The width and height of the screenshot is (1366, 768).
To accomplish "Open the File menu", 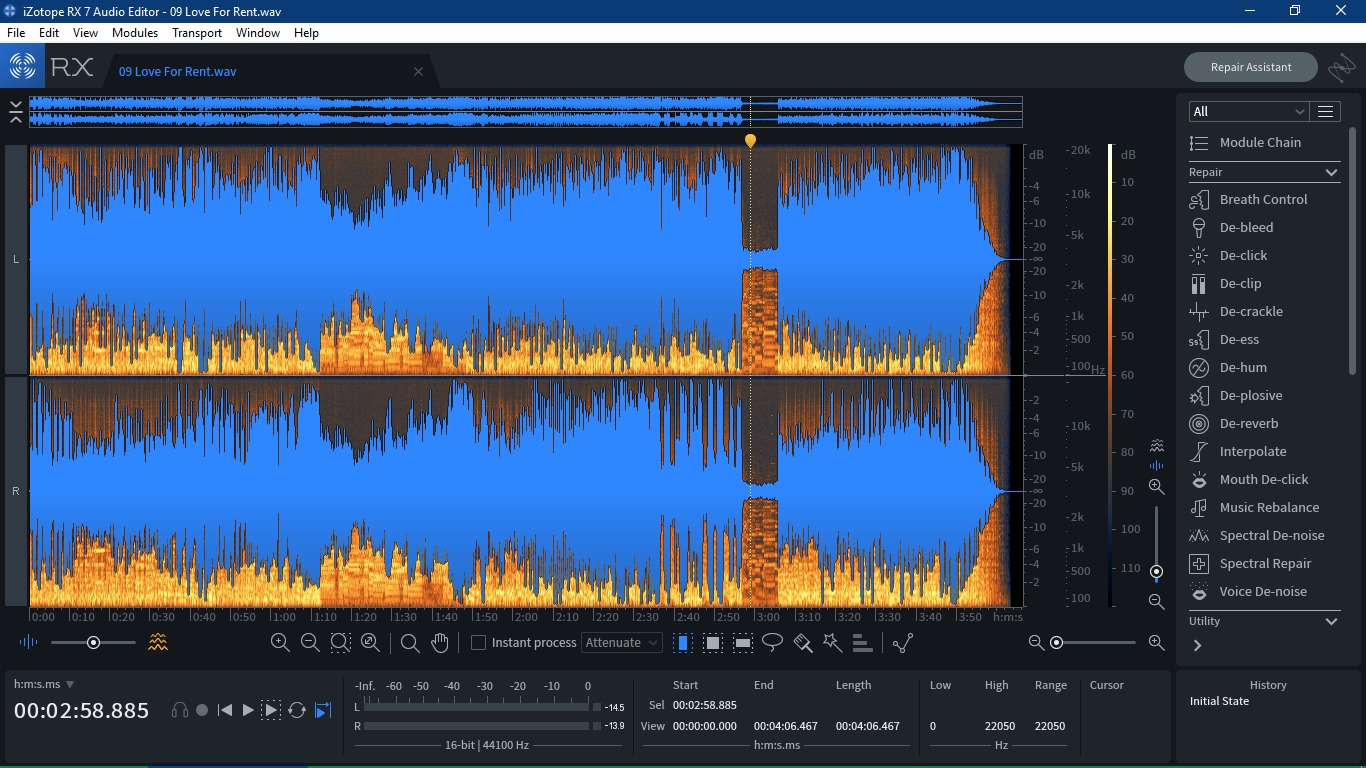I will click(16, 33).
